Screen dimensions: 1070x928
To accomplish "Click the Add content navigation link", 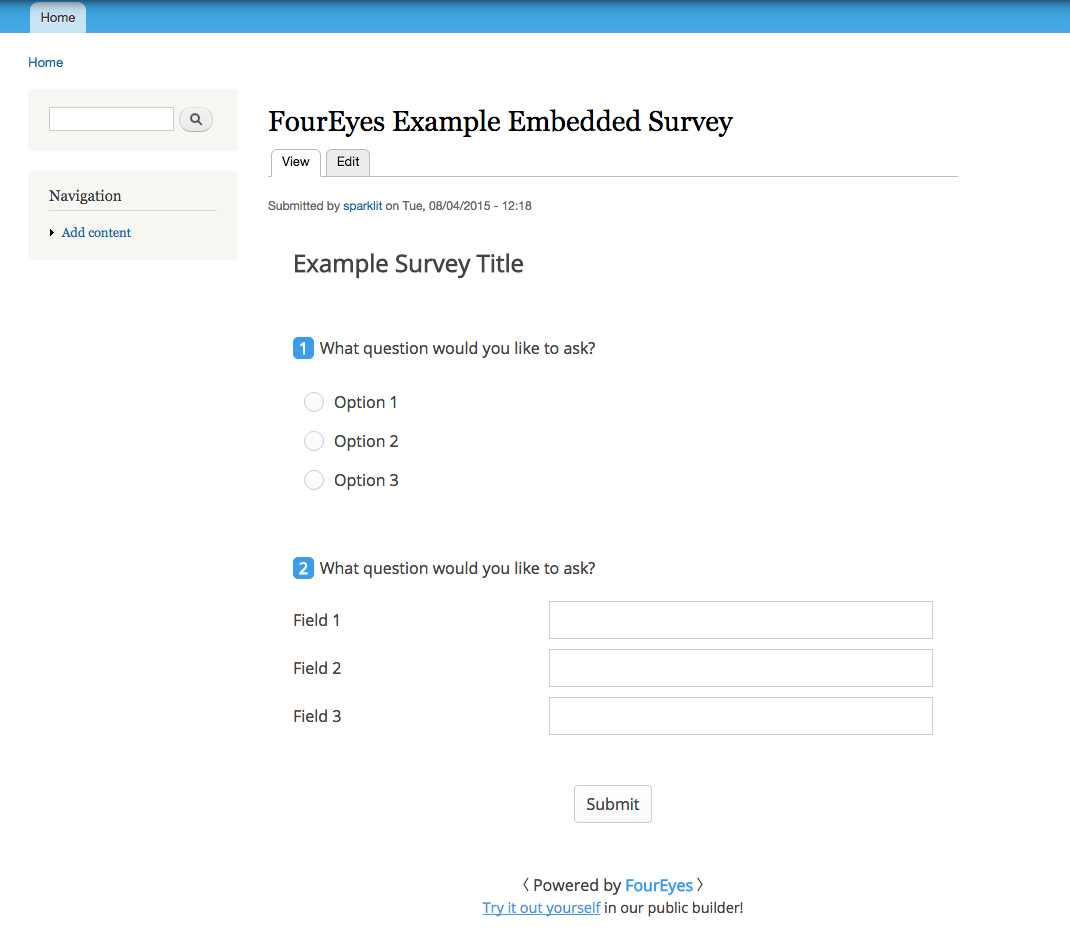I will click(x=96, y=232).
